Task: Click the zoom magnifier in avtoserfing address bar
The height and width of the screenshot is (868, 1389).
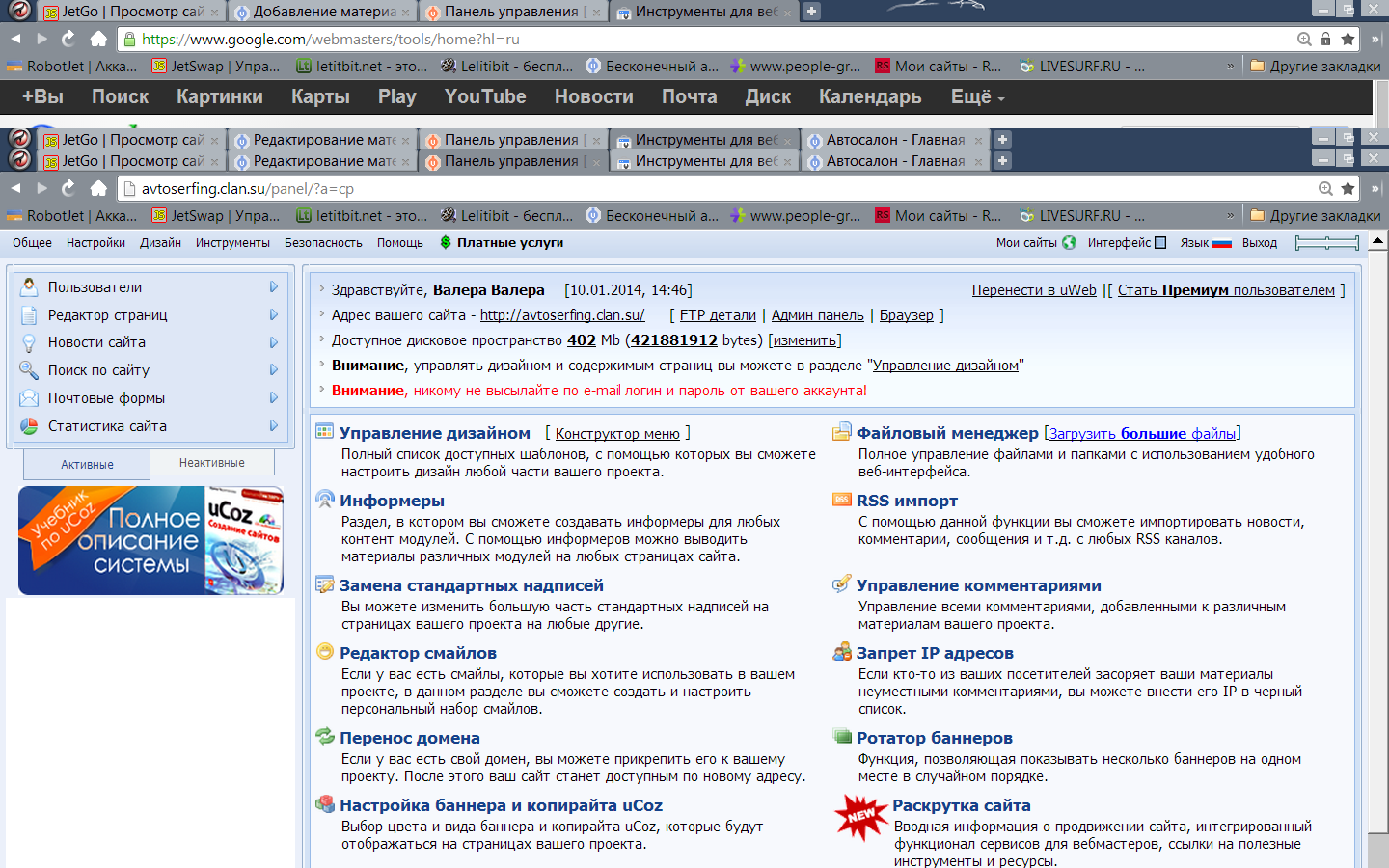Action: tap(1325, 188)
